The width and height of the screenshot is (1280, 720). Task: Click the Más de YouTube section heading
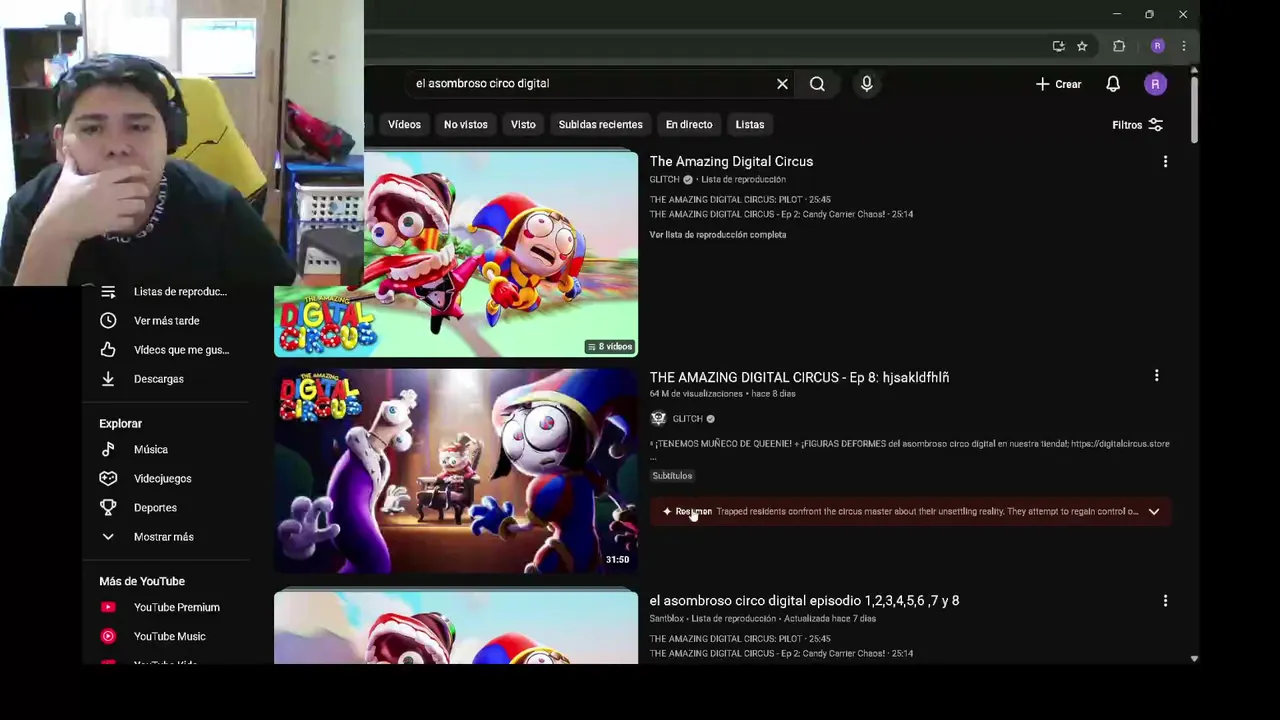coord(142,581)
